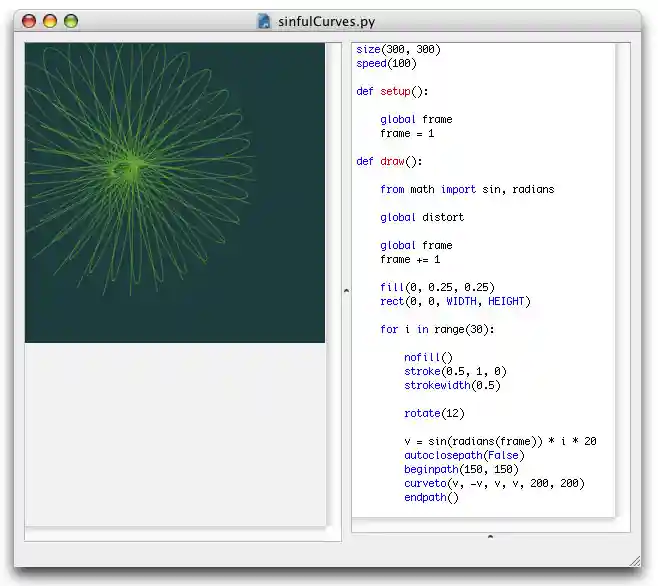Image resolution: width=658 pixels, height=586 pixels.
Task: Click the 'from math import' line
Action: point(466,189)
